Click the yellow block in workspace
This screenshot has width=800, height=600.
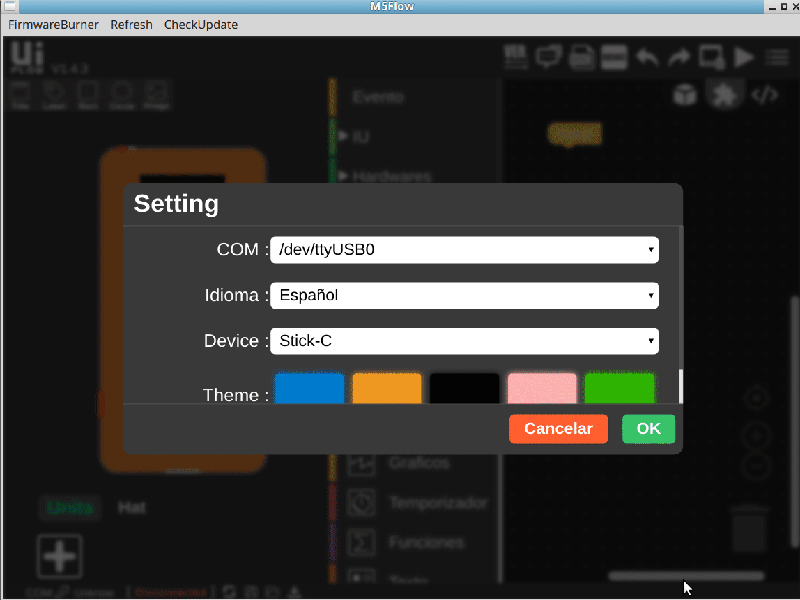coord(574,135)
